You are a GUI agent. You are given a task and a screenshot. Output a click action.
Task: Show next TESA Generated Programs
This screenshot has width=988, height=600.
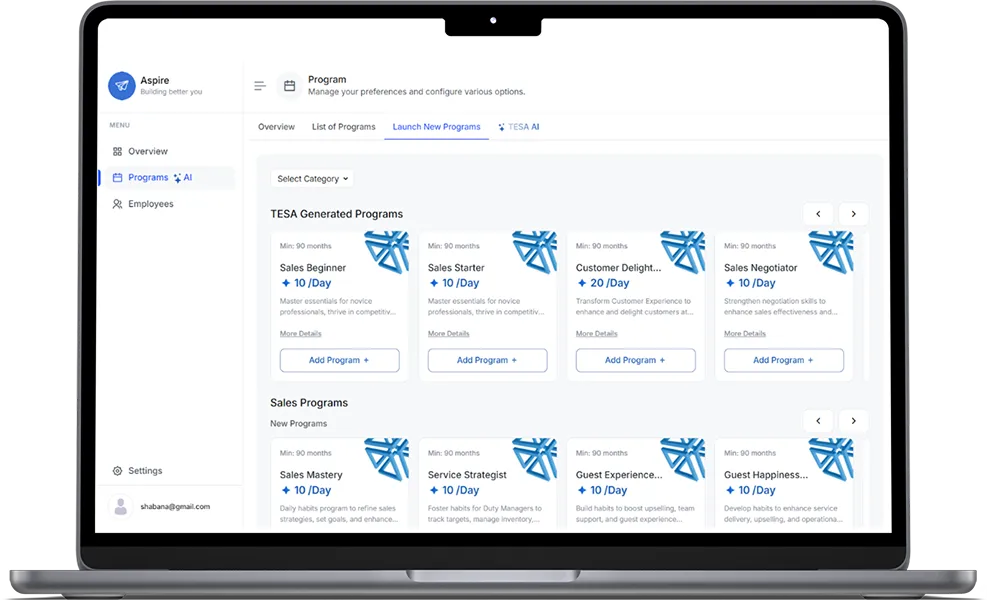[853, 214]
